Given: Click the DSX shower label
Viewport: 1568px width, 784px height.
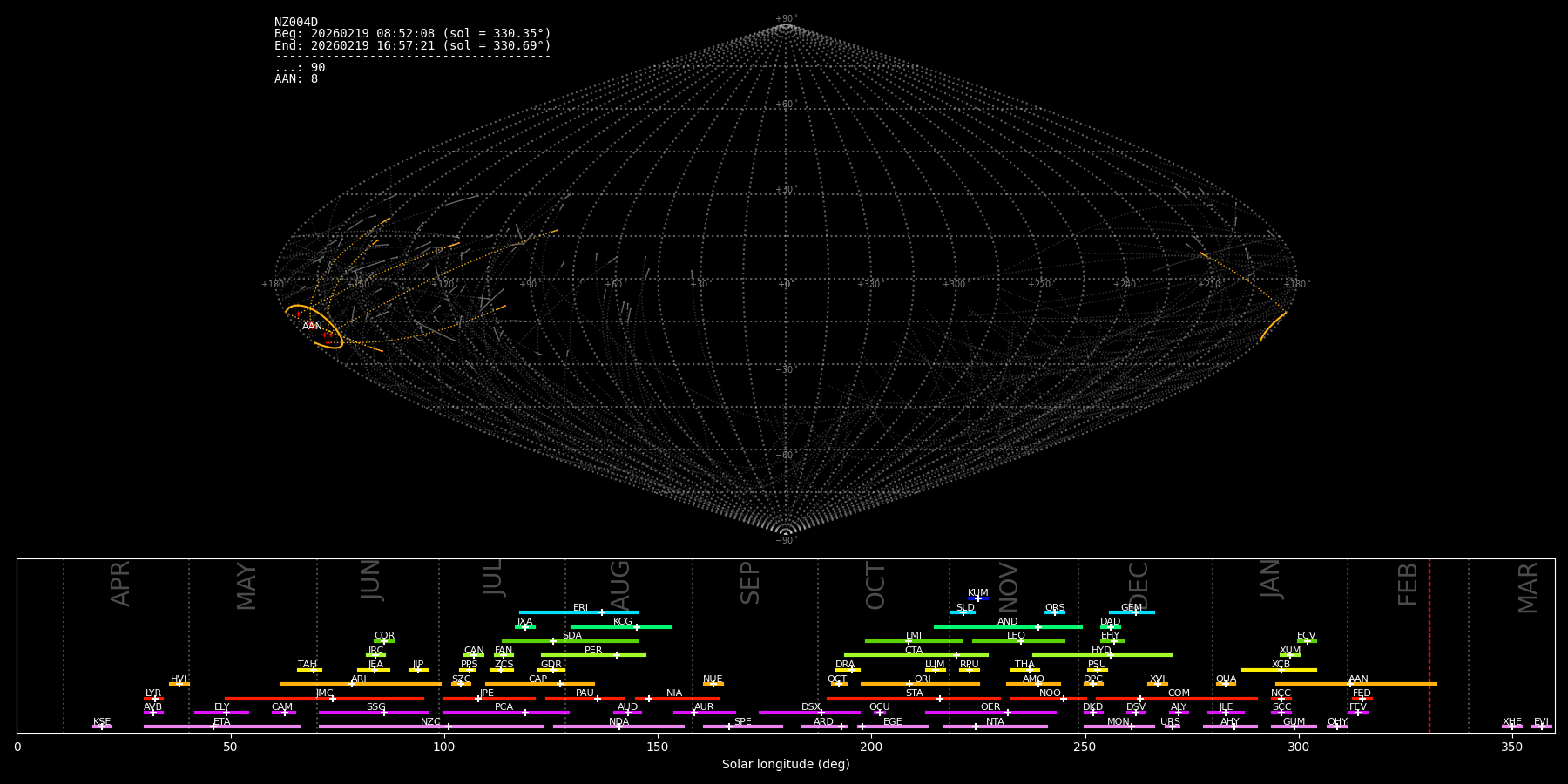Looking at the screenshot, I should 811,707.
